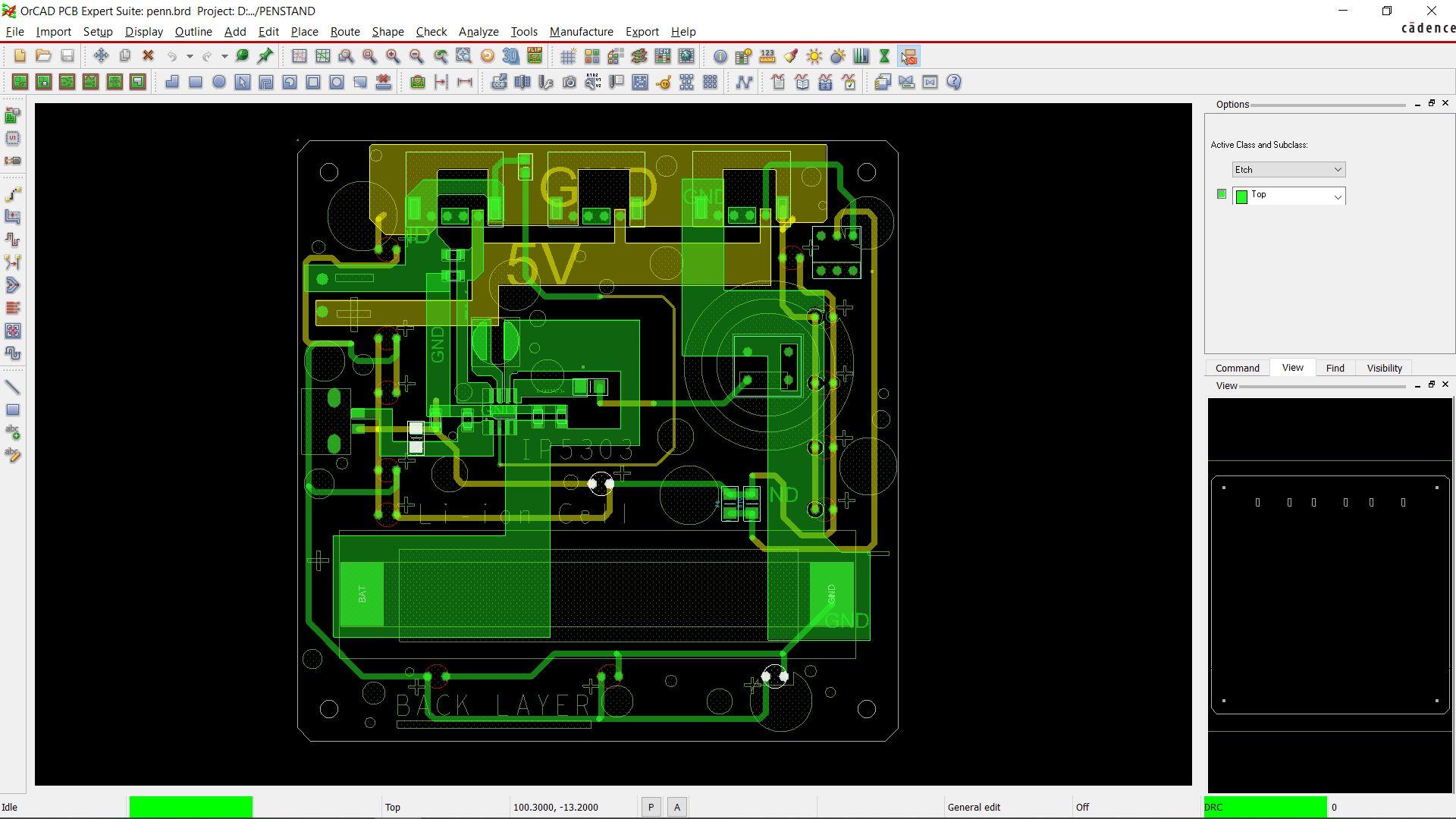Switch to the Visibility tab
This screenshot has height=819, width=1456.
point(1384,368)
